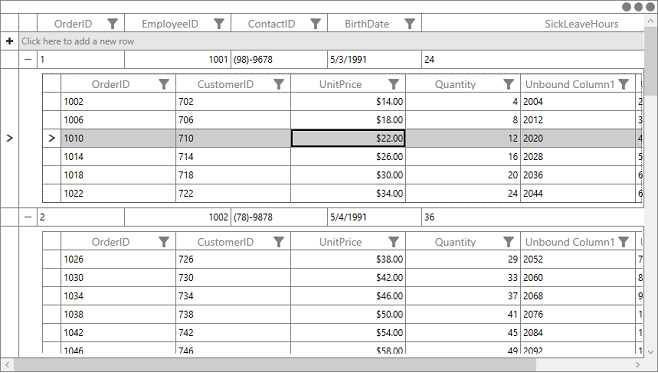658x373 pixels.
Task: Click horizontal scrollbar right arrow
Action: click(x=638, y=365)
